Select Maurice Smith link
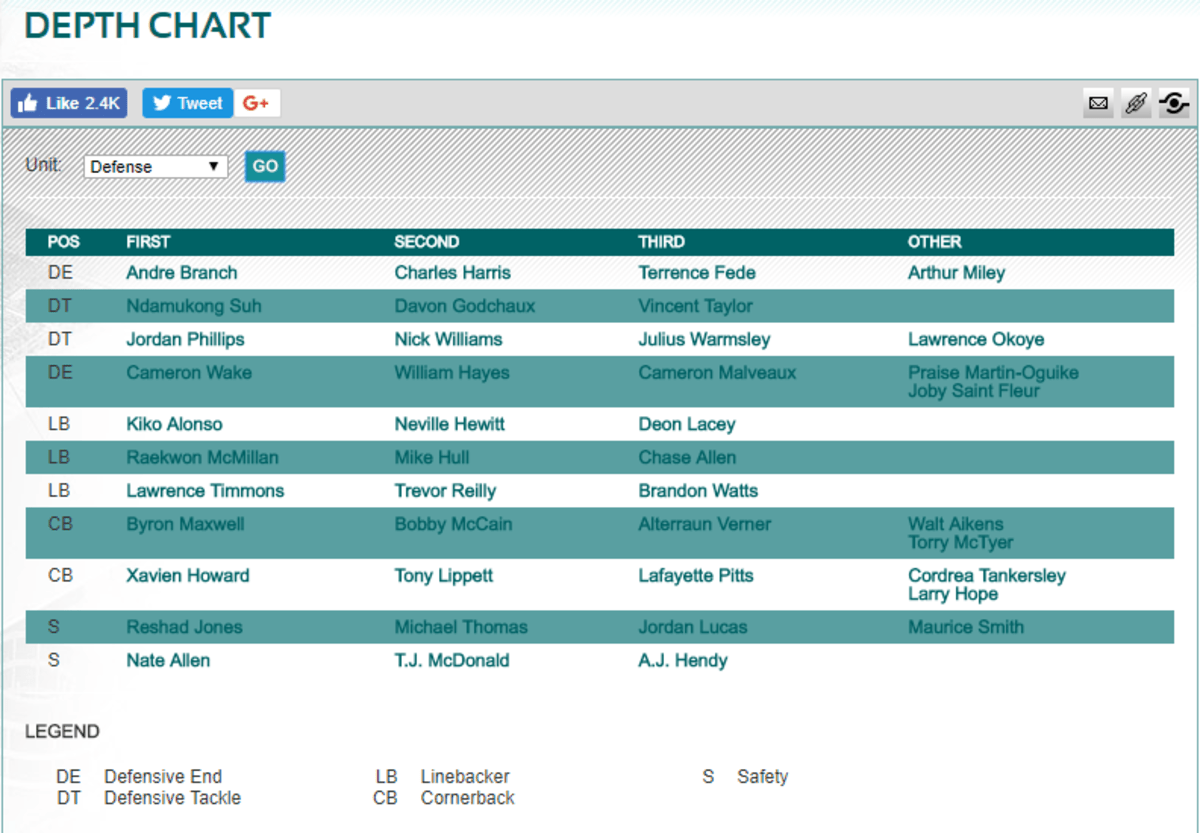Image resolution: width=1200 pixels, height=833 pixels. pos(966,627)
